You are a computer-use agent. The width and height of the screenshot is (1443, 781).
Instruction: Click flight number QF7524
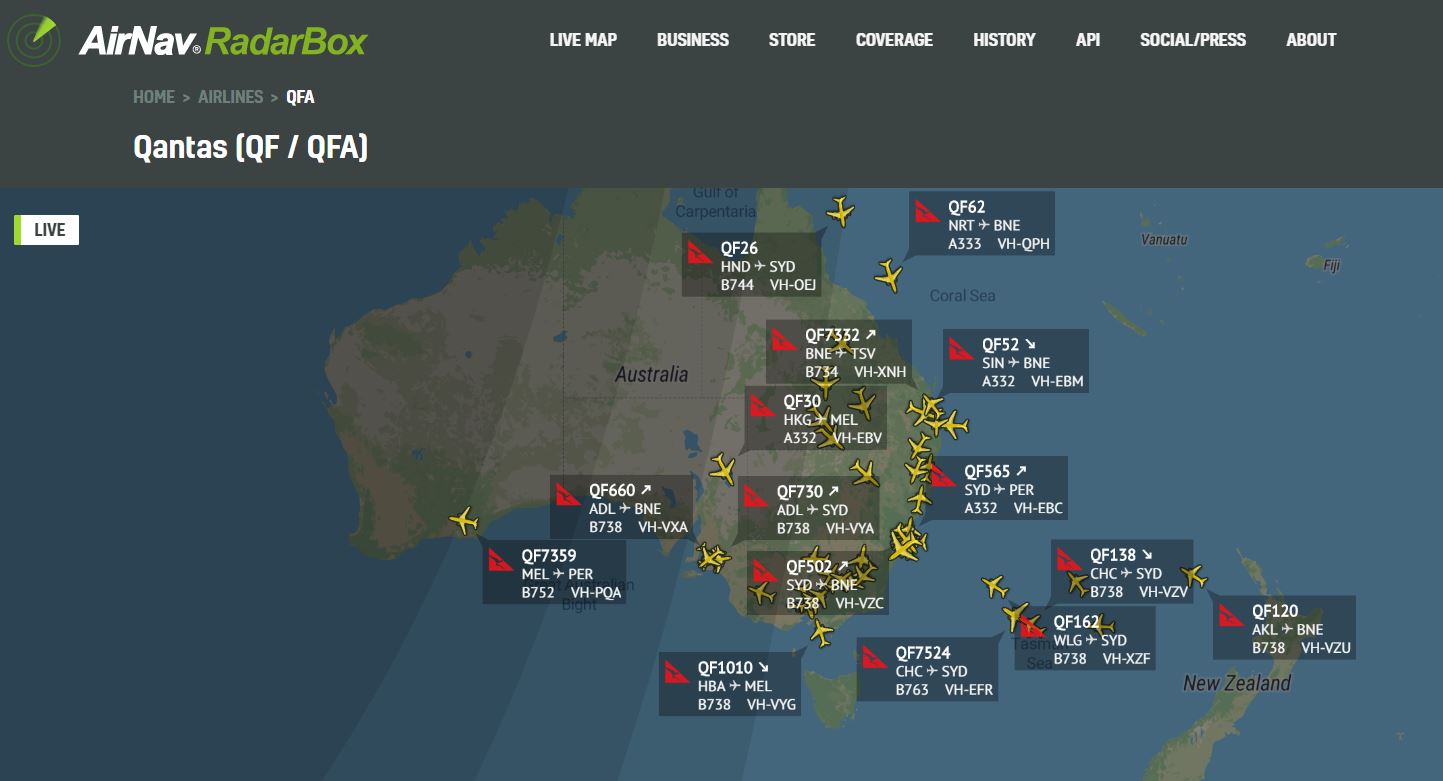click(x=923, y=653)
